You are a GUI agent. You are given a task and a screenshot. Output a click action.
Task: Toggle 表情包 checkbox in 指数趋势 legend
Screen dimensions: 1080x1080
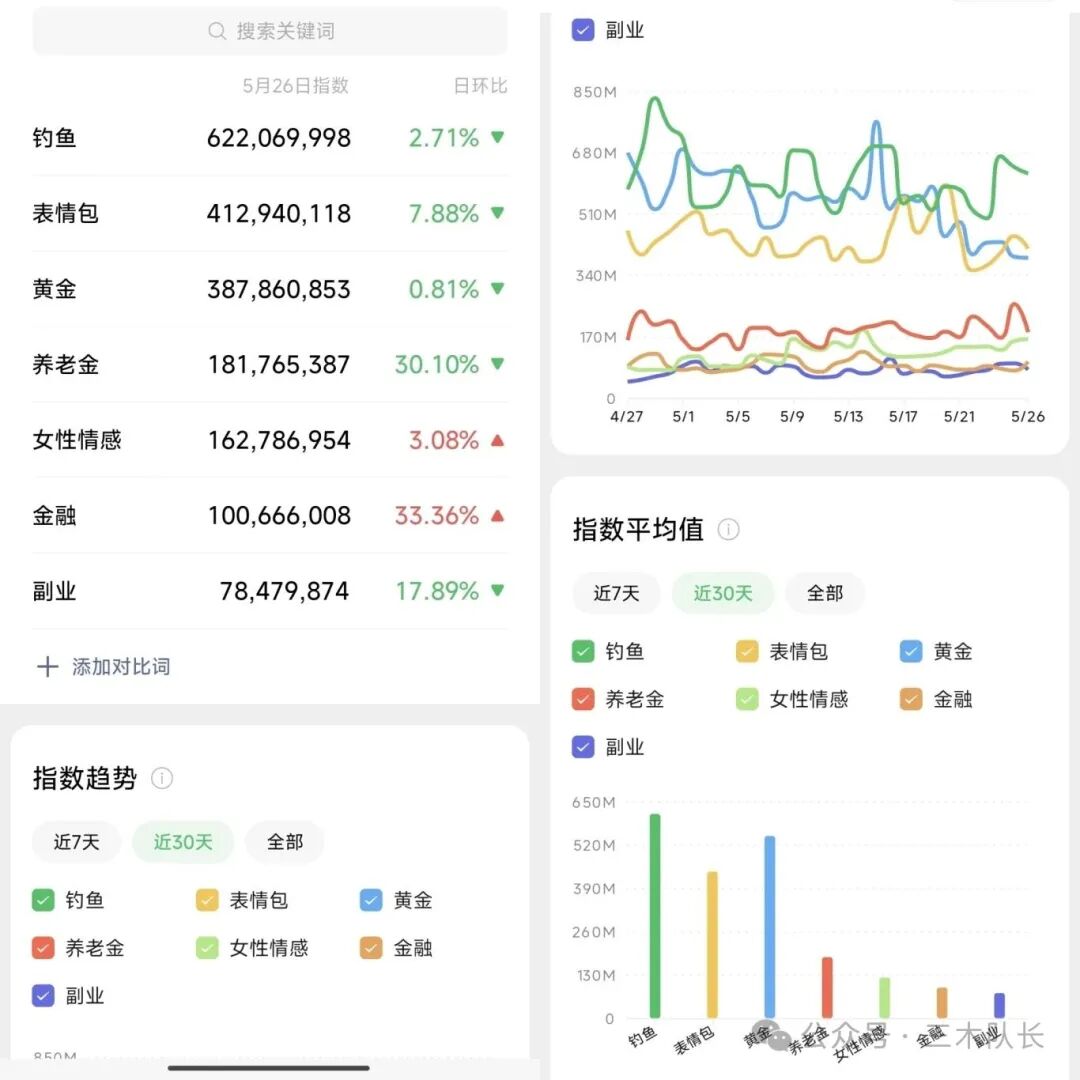click(207, 900)
